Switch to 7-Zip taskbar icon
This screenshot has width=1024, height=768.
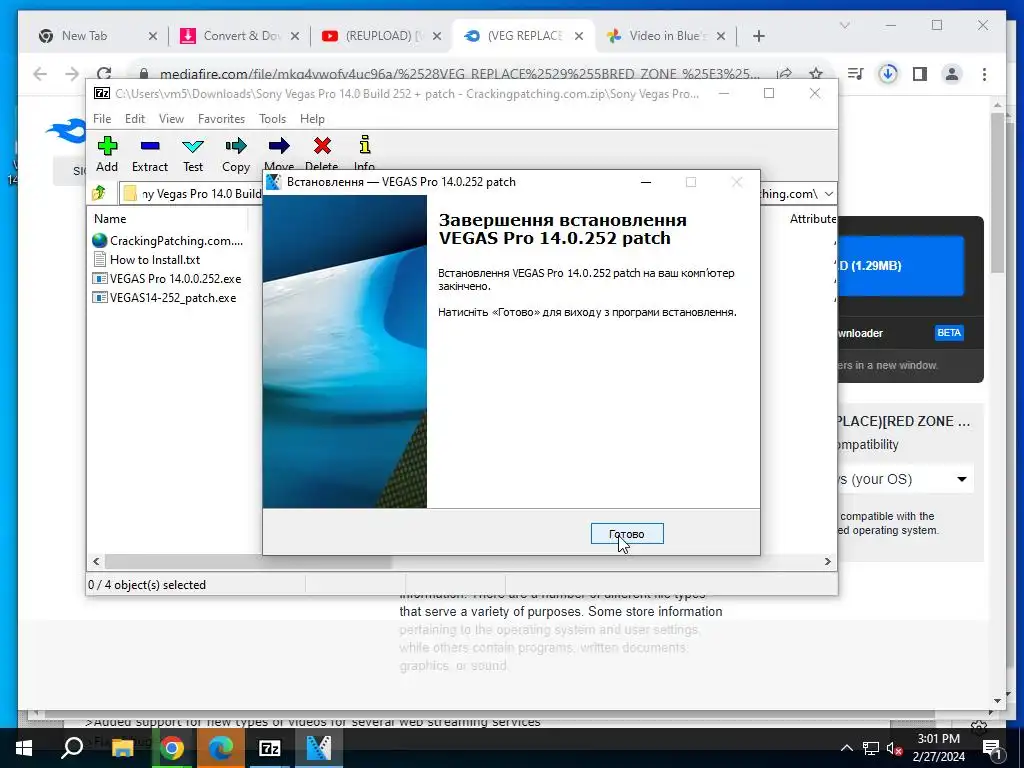(x=270, y=748)
